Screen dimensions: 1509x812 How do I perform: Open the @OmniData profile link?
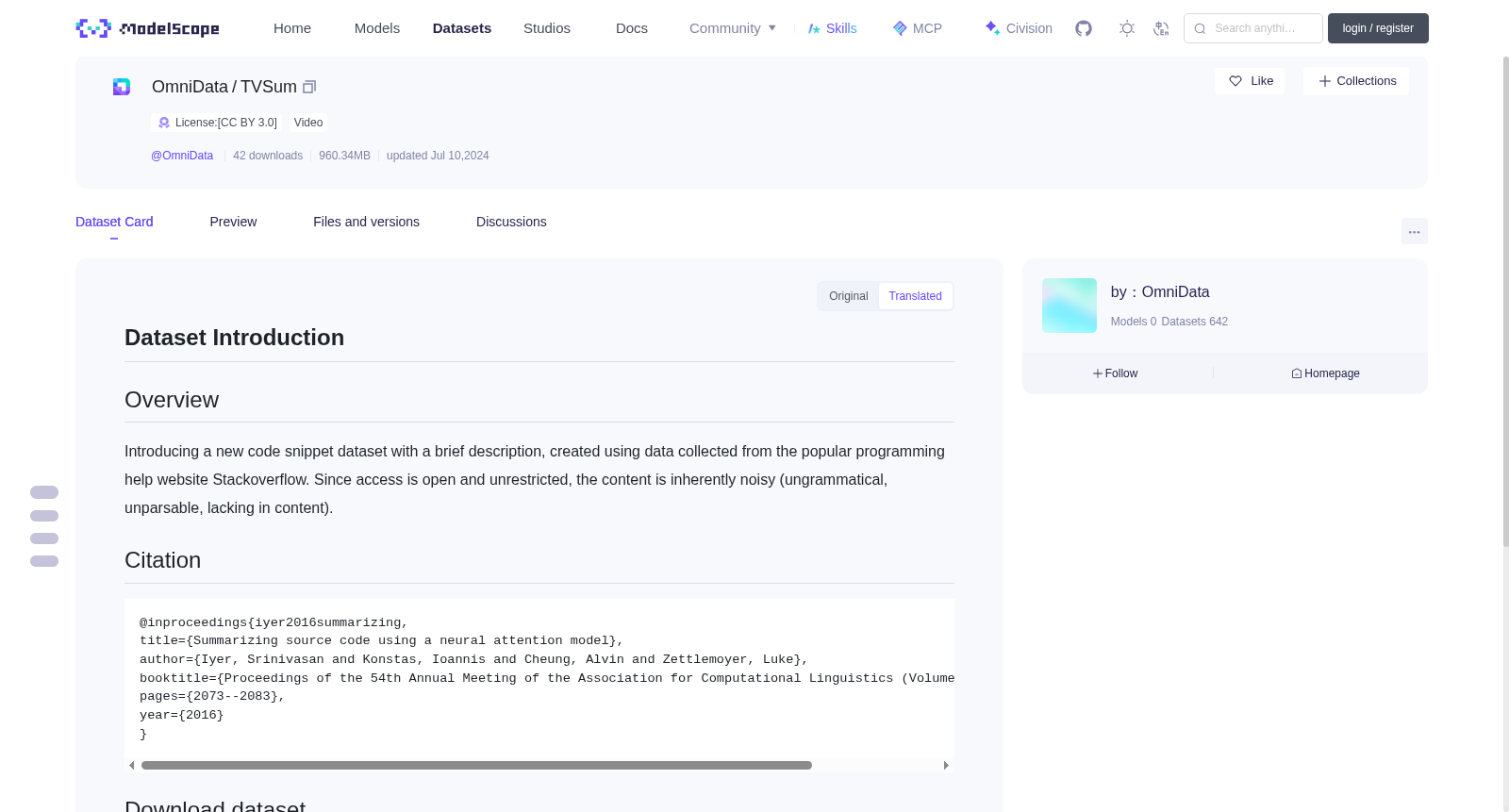click(x=182, y=156)
